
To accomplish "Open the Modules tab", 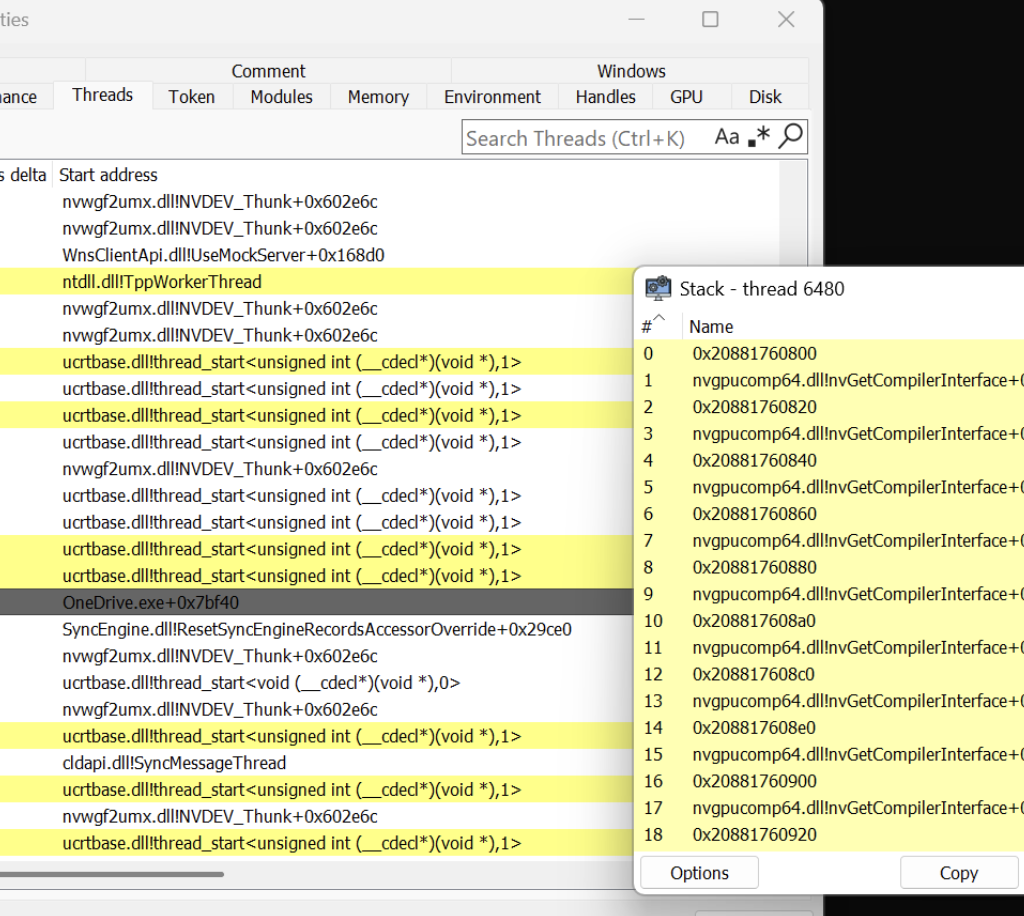I will 281,97.
